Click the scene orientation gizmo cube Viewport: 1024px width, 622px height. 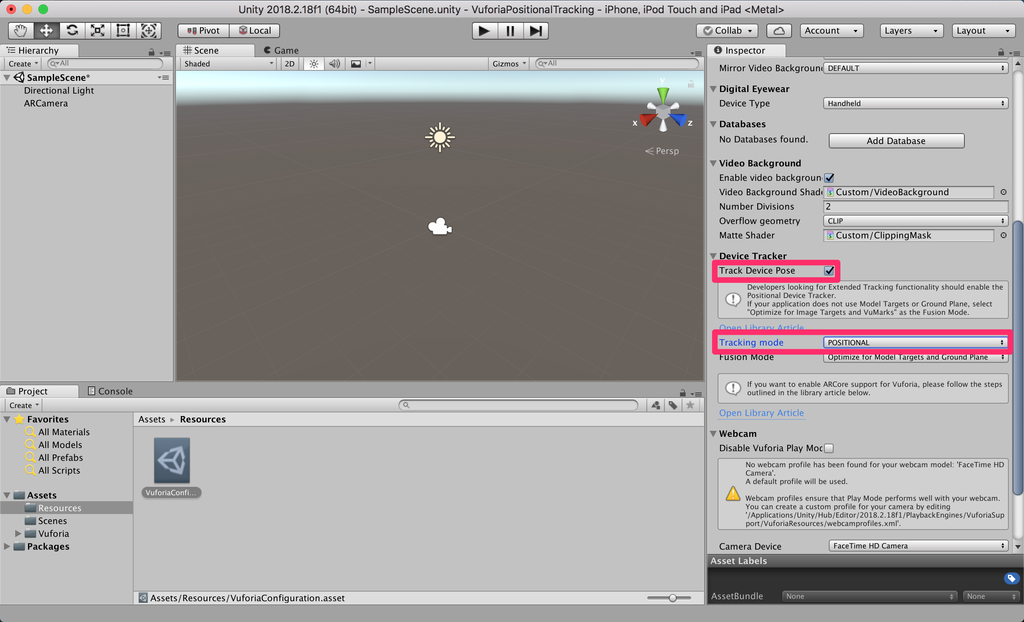663,113
